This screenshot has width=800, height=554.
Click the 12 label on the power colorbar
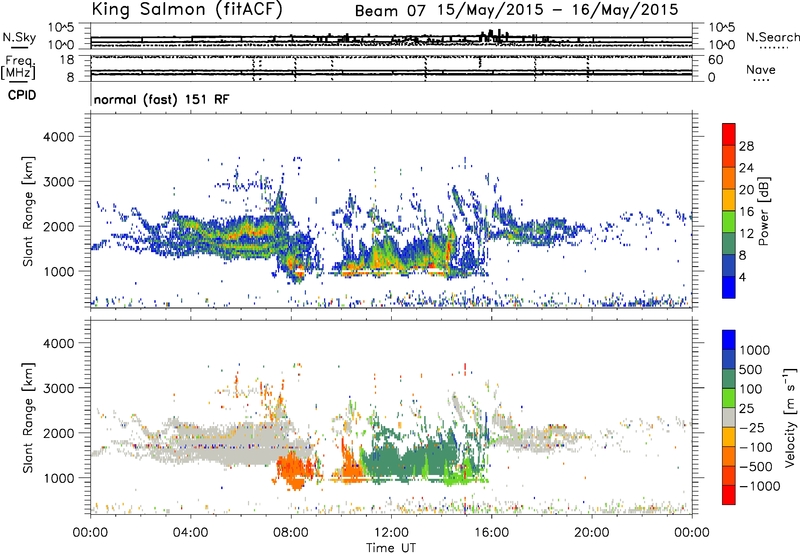pyautogui.click(x=746, y=234)
